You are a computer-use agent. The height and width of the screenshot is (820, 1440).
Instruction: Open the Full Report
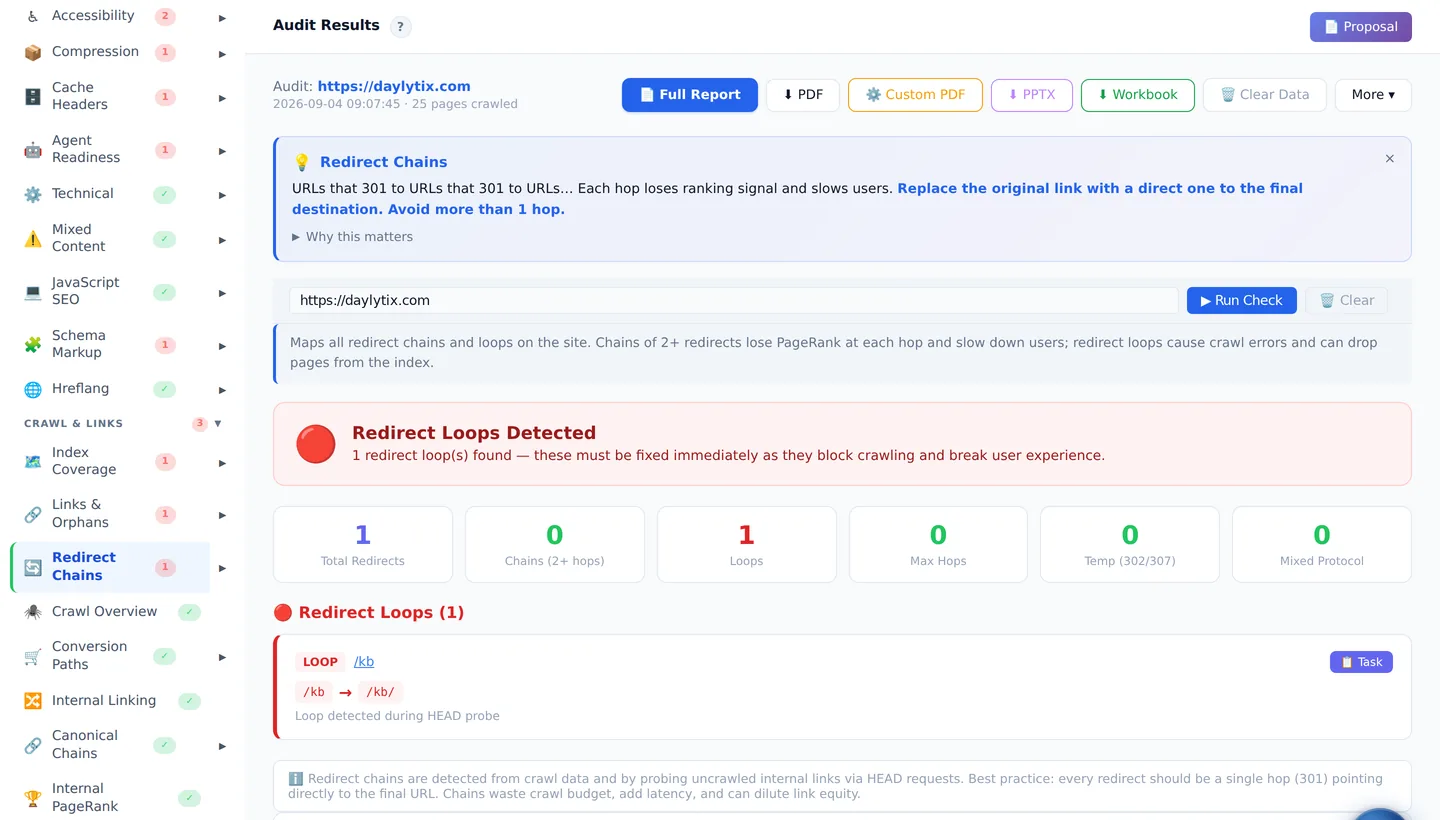pyautogui.click(x=690, y=95)
